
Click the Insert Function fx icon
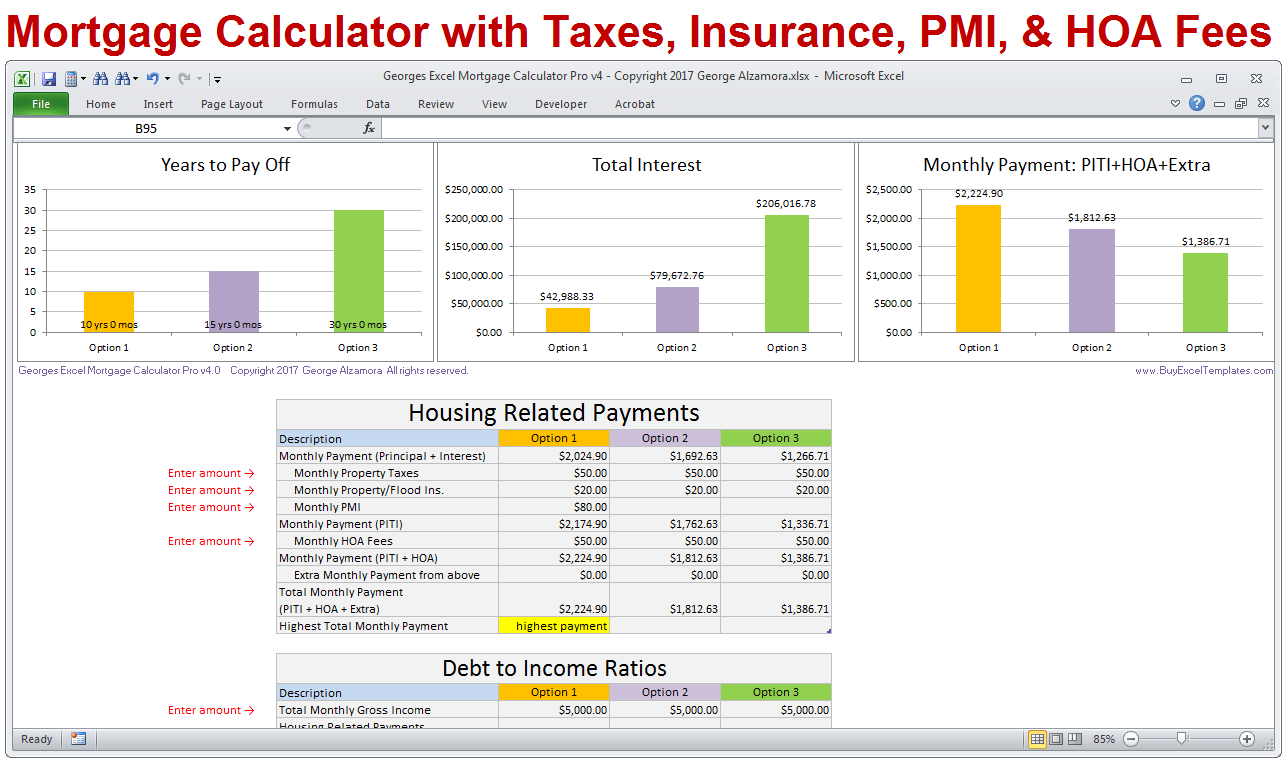(367, 127)
